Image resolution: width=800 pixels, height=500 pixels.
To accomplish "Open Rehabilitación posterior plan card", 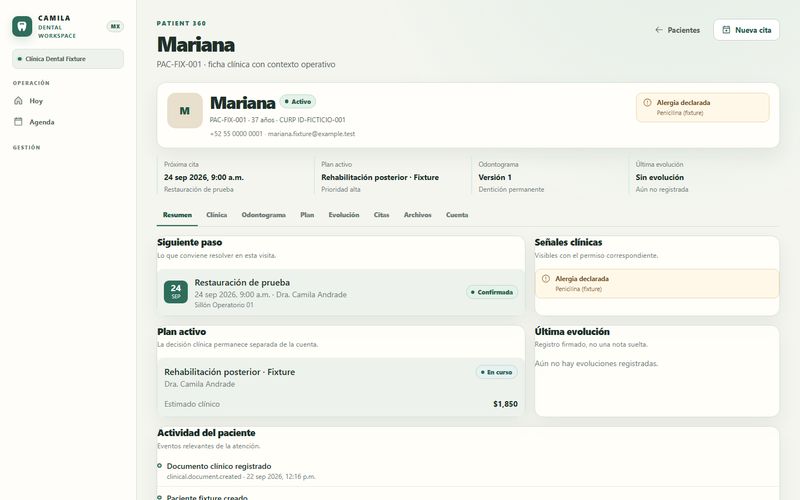I will click(341, 387).
